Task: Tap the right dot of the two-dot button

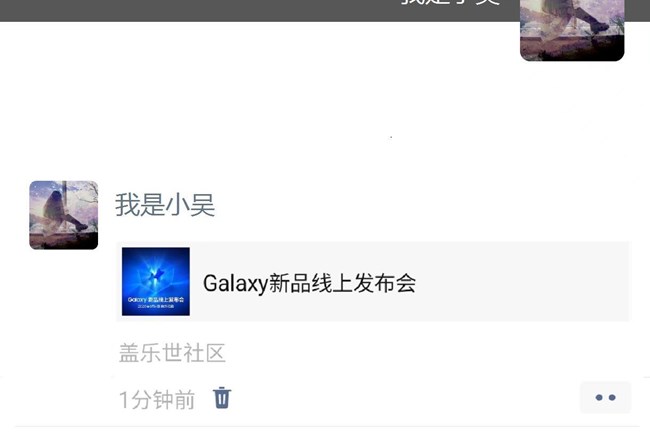Action: 612,397
